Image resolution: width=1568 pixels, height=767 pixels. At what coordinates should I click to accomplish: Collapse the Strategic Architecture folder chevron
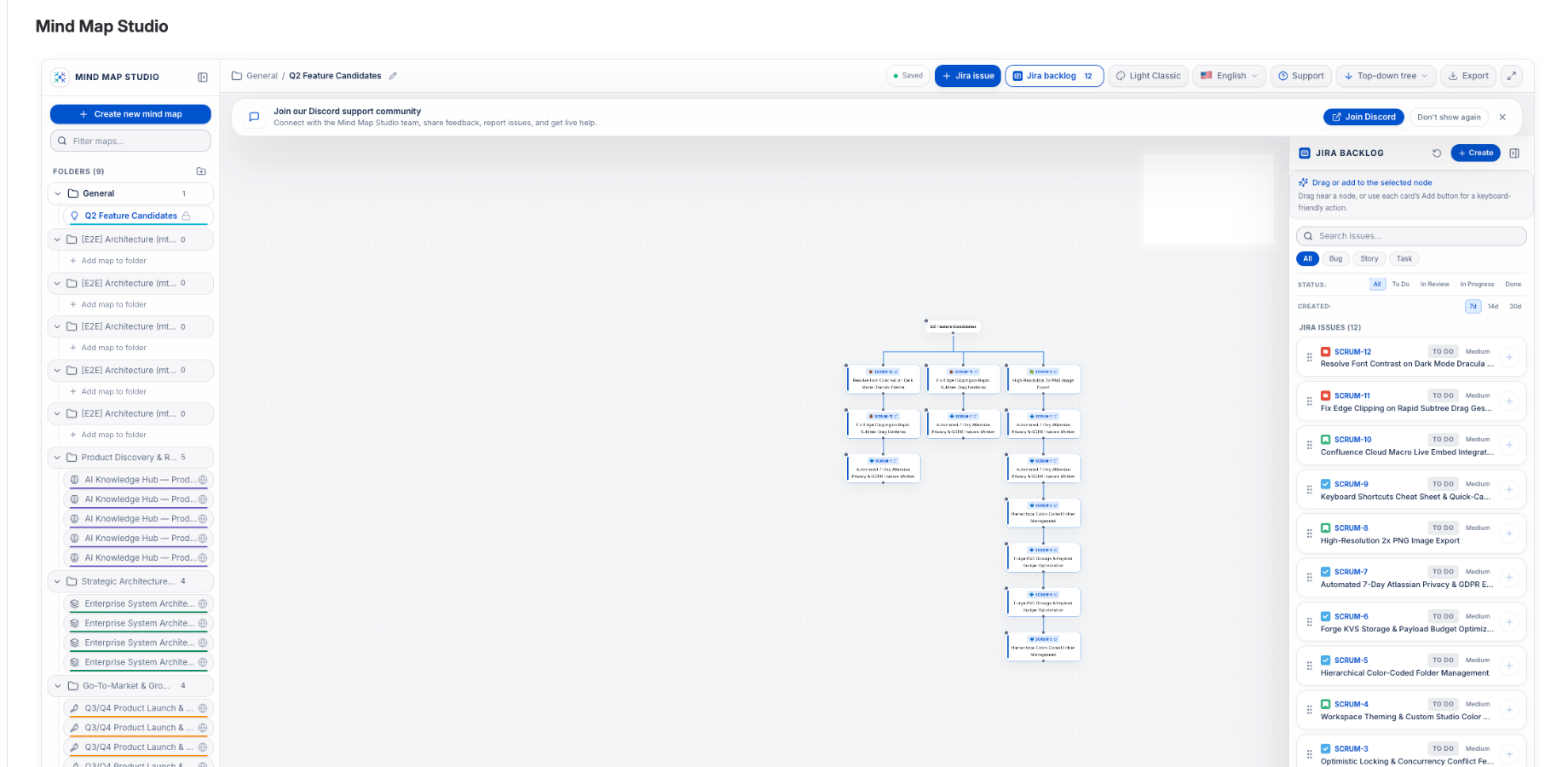pyautogui.click(x=58, y=581)
